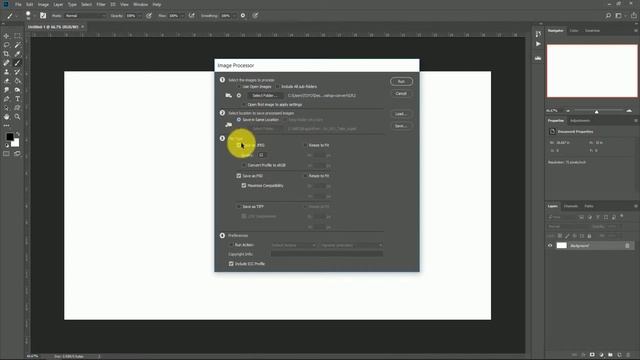Toggle Maximize Compatibility checkbox

coord(244,186)
